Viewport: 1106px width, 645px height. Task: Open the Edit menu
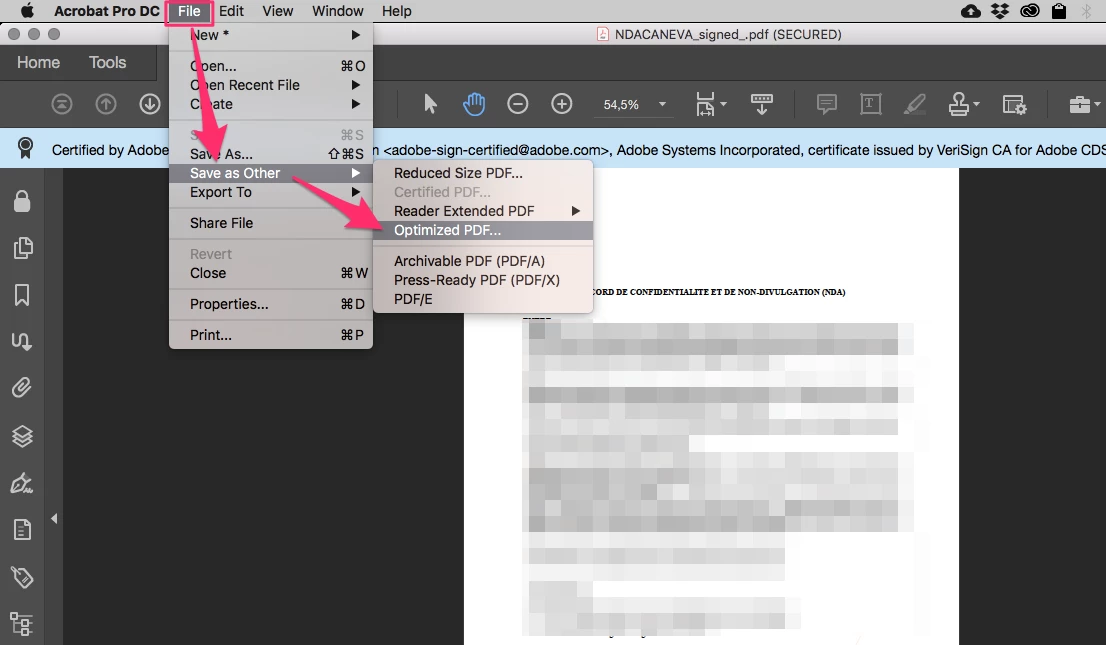point(231,11)
